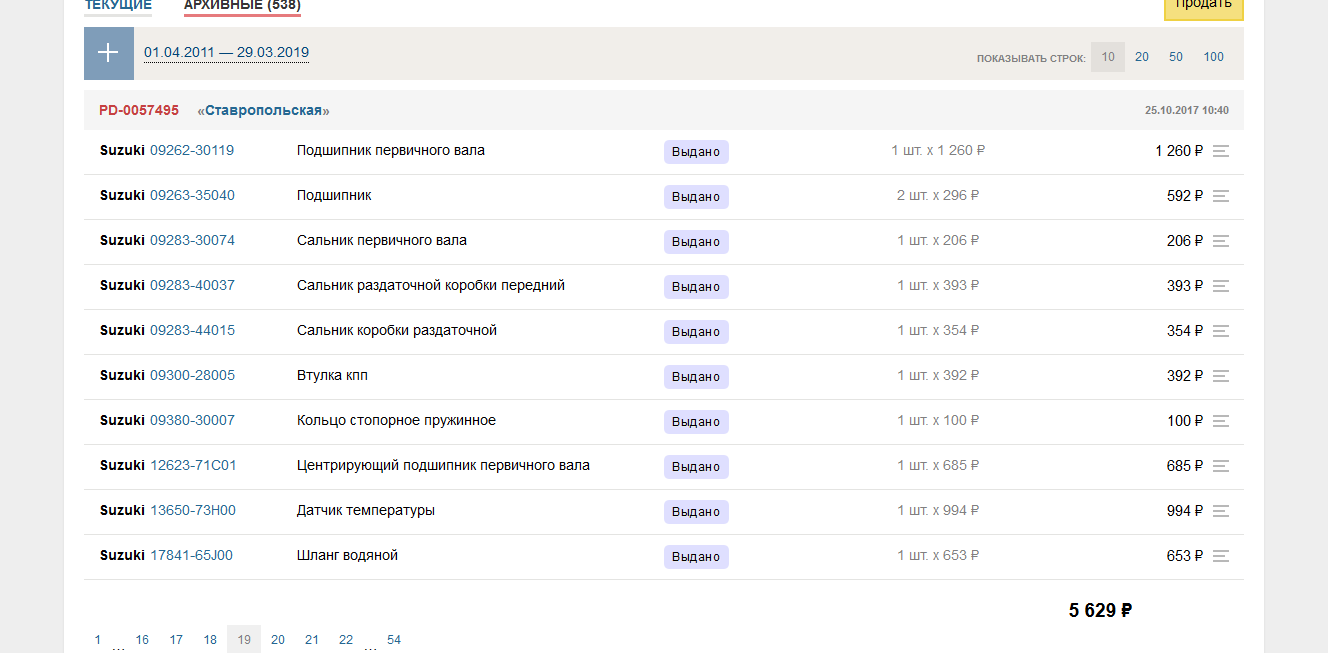Go to page 18
The height and width of the screenshot is (653, 1328).
(210, 640)
